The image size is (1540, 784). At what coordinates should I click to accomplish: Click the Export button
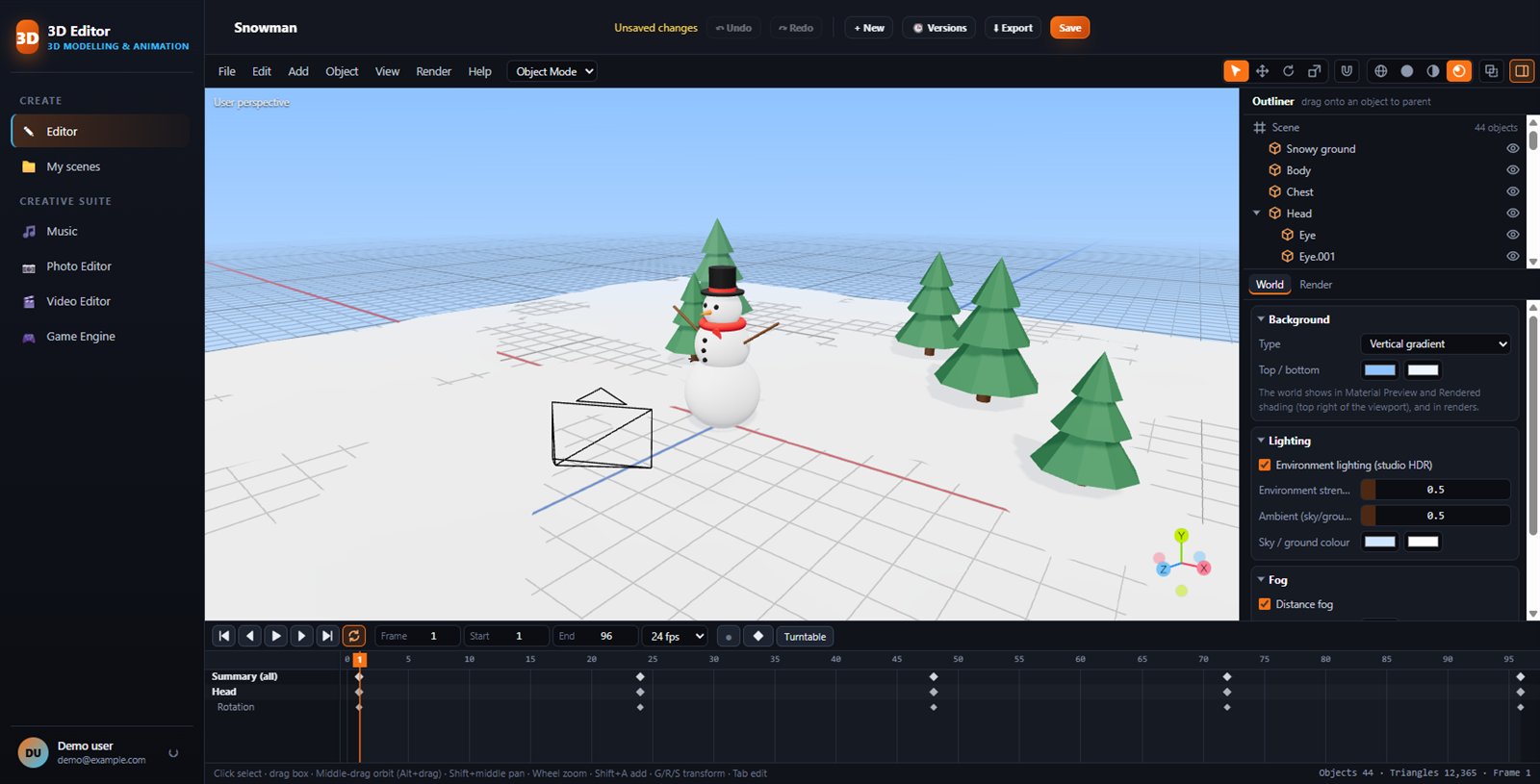(1013, 28)
